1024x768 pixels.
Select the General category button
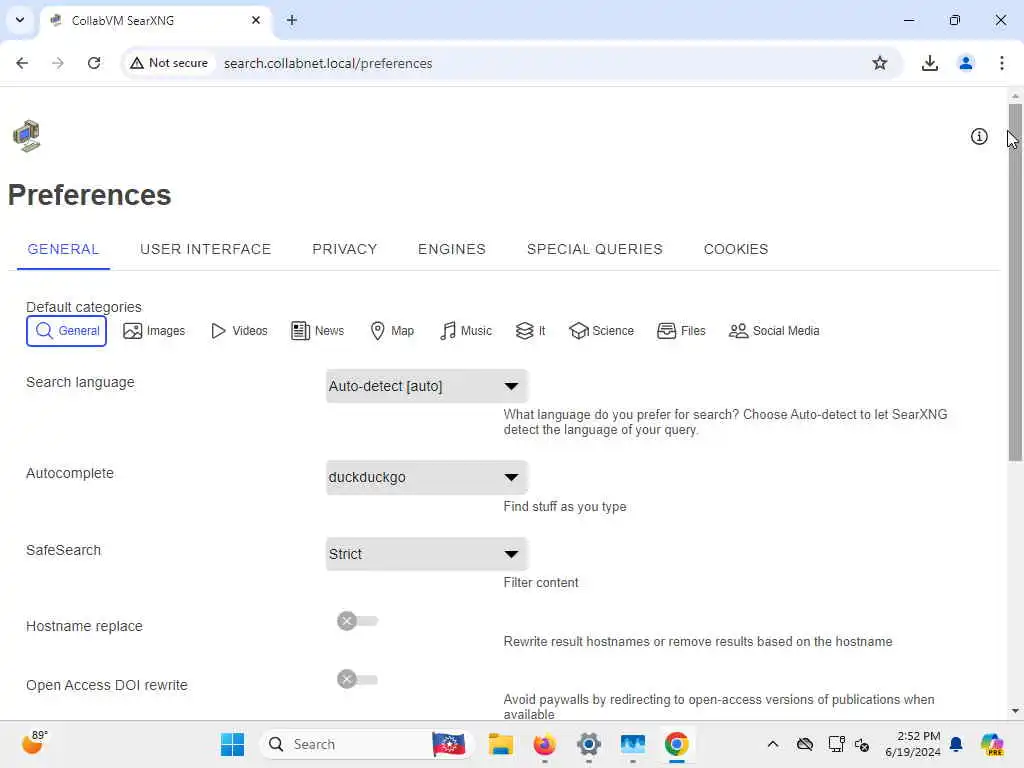pos(67,330)
